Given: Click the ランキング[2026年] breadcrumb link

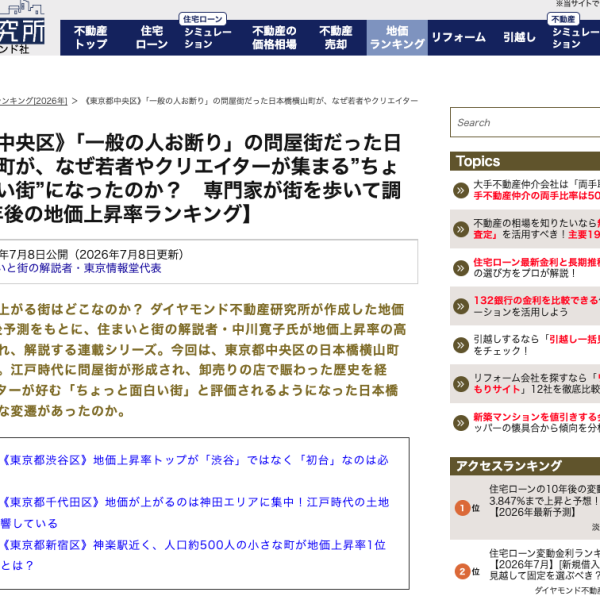Looking at the screenshot, I should tap(34, 101).
